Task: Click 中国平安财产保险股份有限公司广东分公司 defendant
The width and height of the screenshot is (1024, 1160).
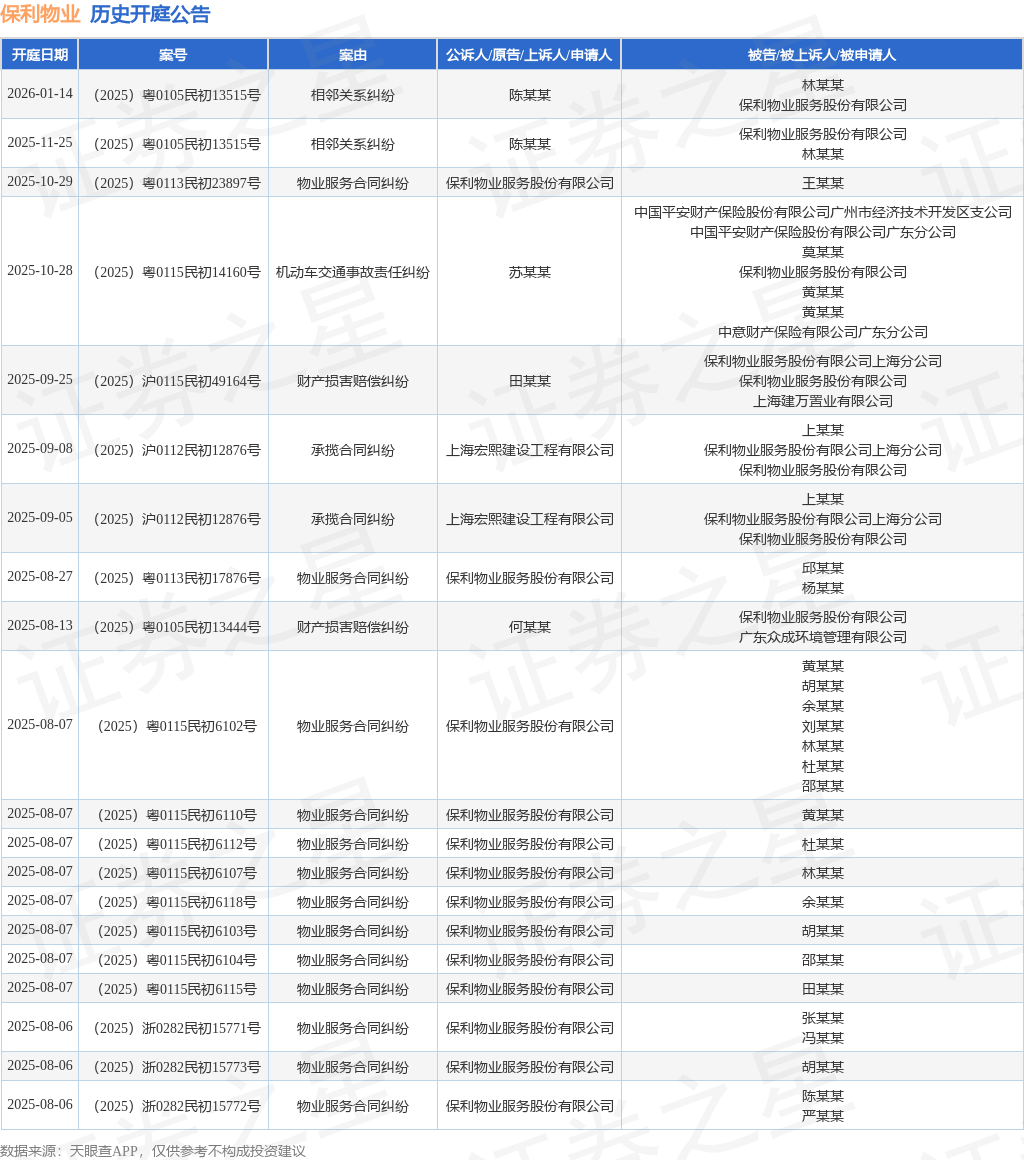Action: pos(823,232)
